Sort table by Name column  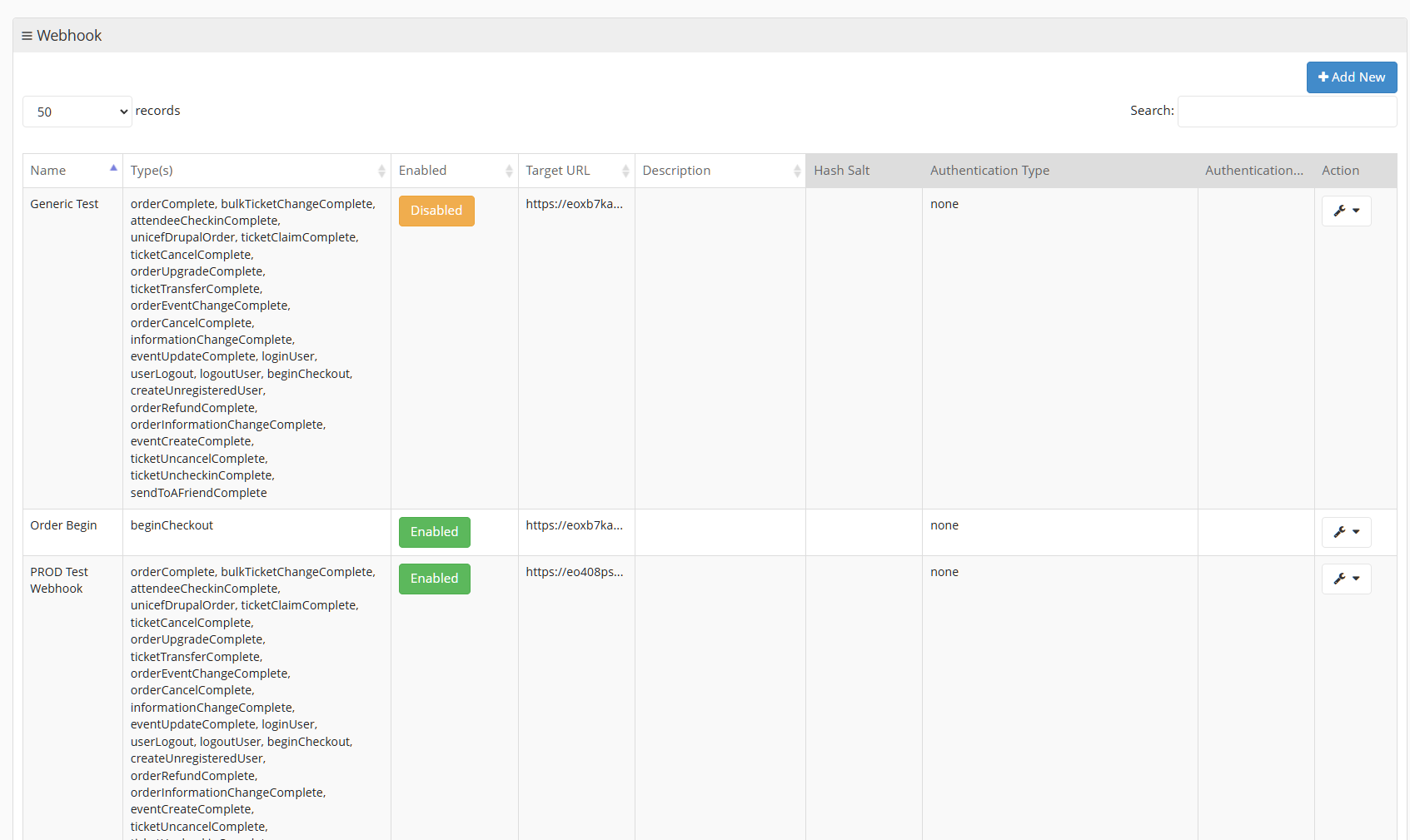[x=72, y=171]
